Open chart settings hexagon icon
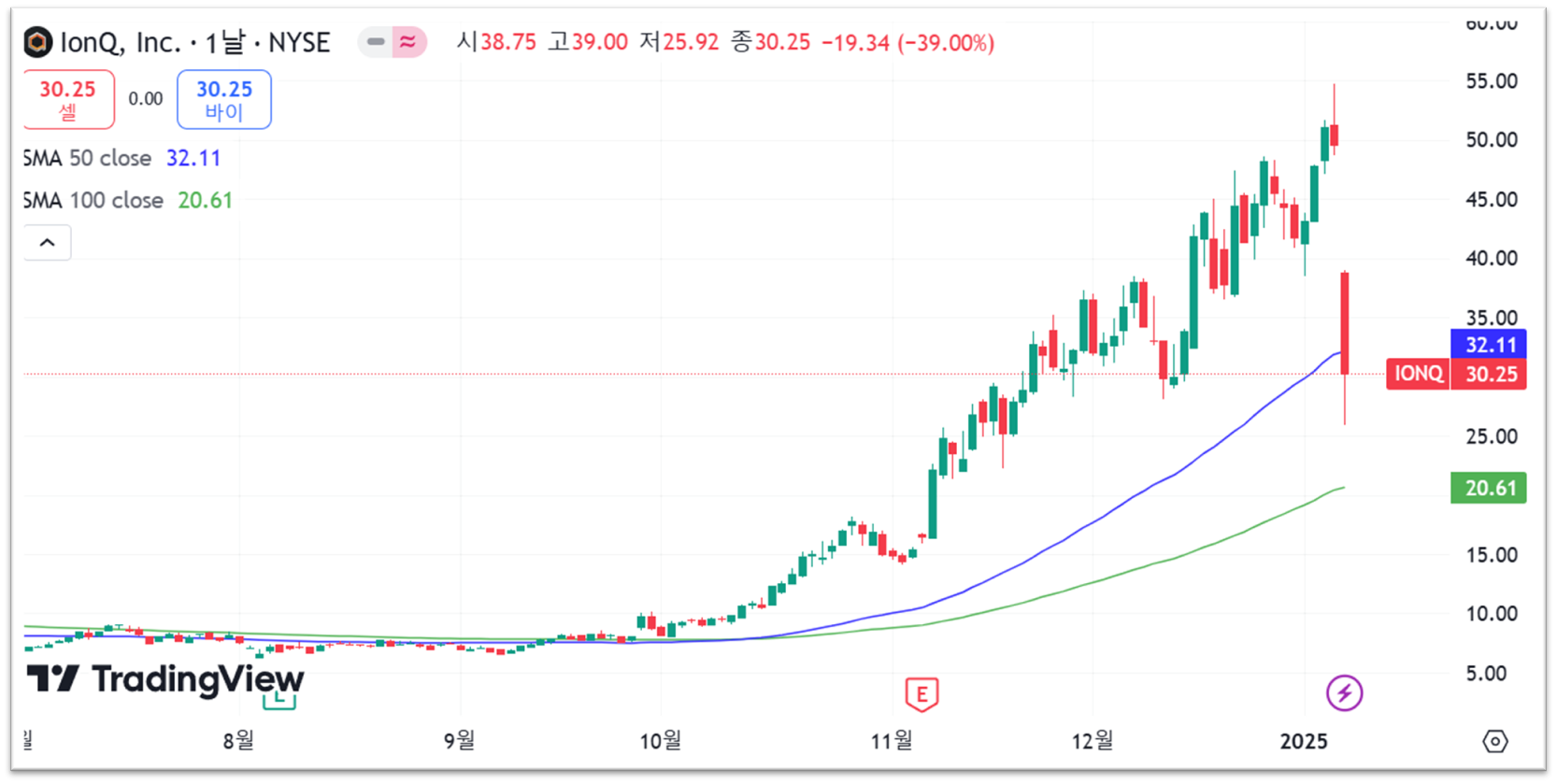The image size is (1557, 784). click(1494, 741)
